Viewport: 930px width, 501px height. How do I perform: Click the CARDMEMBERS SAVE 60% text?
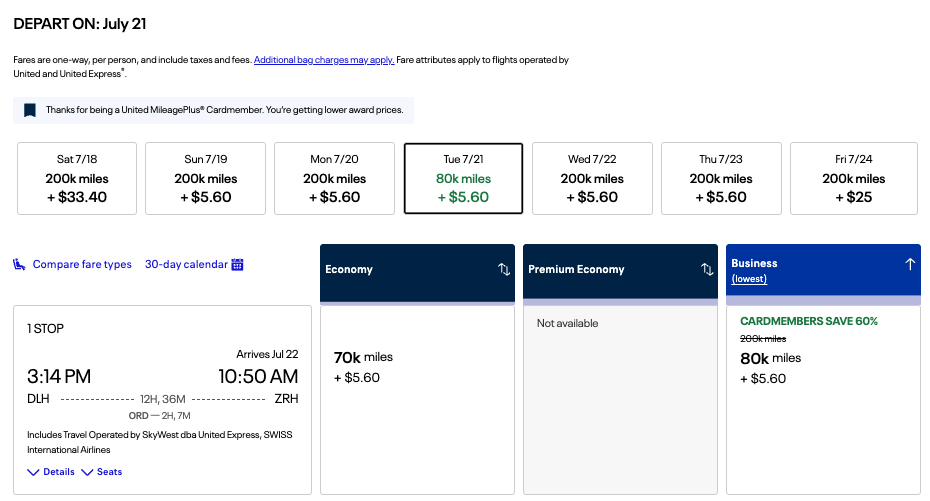click(x=808, y=321)
